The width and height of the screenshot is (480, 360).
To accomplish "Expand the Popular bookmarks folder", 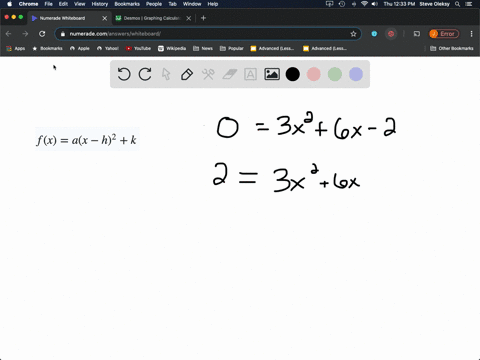I will 232,48.
